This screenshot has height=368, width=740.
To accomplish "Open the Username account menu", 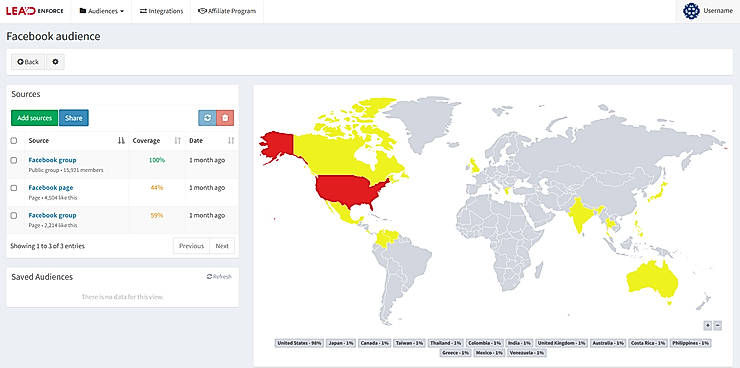I will point(708,11).
